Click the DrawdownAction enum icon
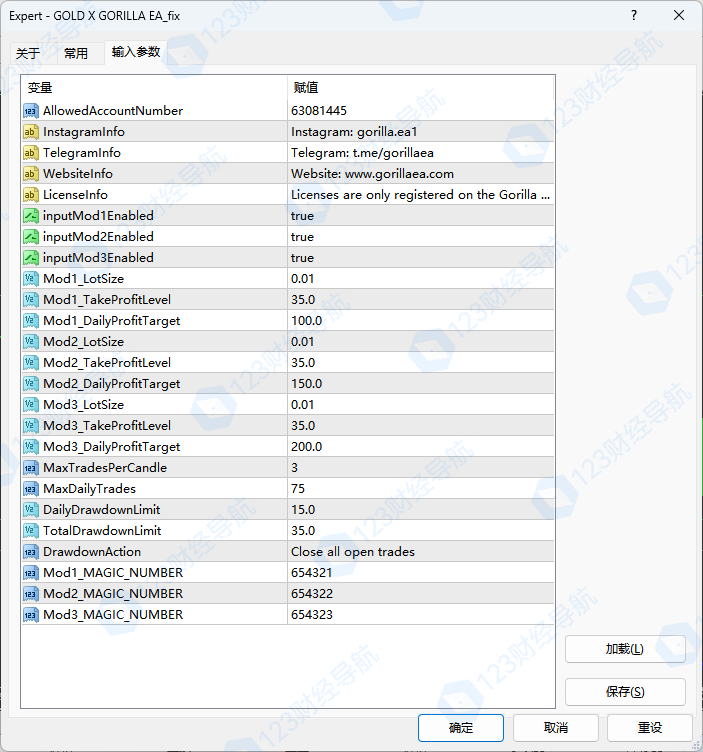 tap(31, 552)
